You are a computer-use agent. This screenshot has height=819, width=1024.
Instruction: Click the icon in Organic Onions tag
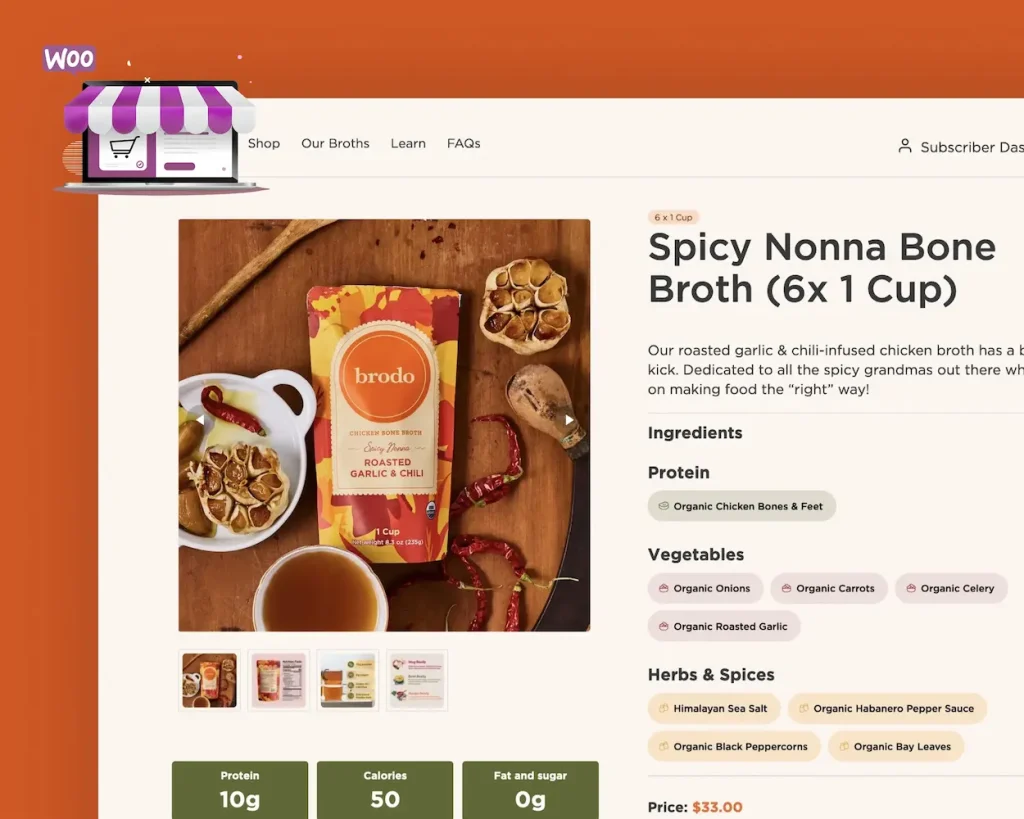[x=664, y=588]
